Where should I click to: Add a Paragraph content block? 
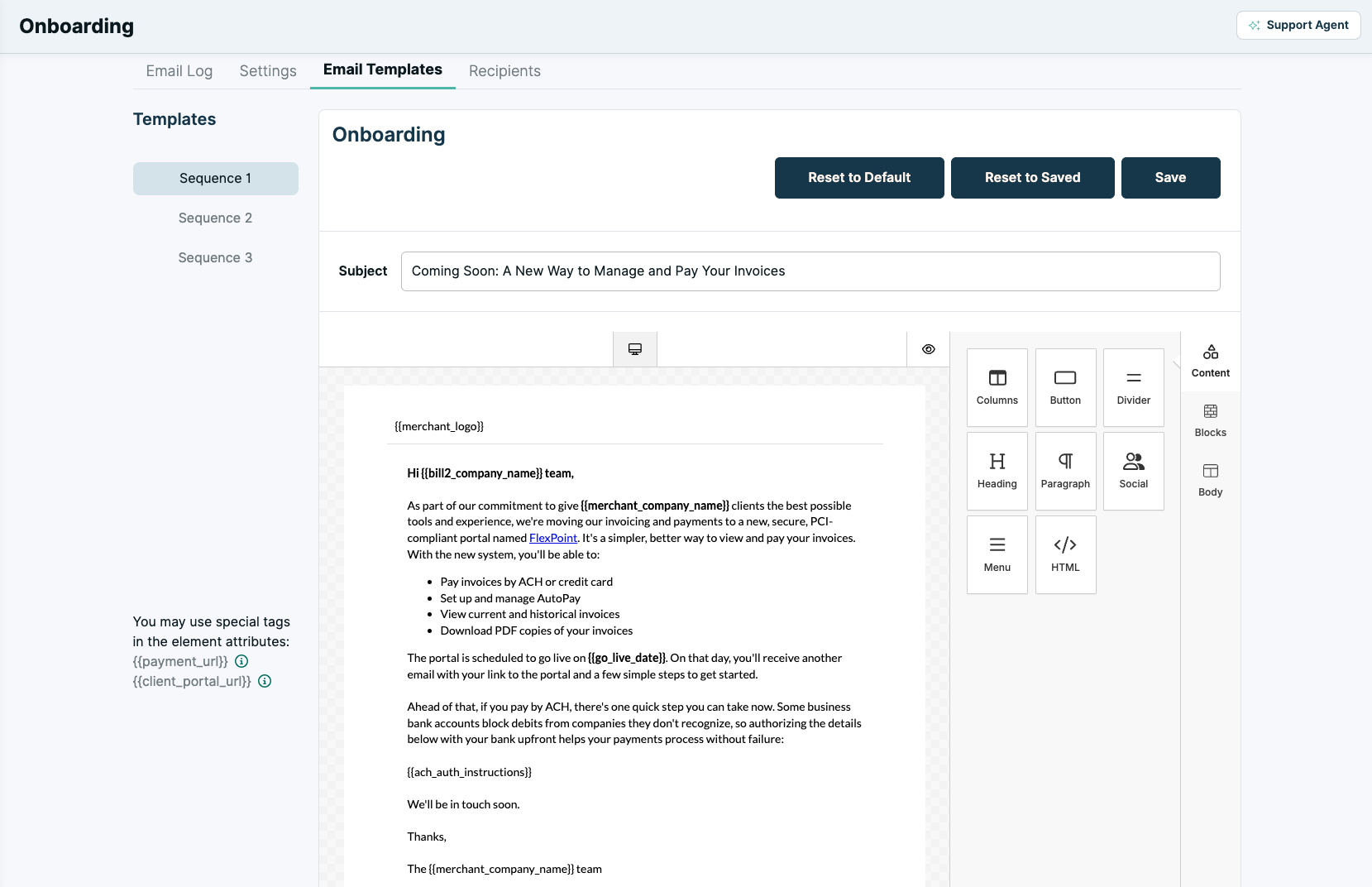1065,471
